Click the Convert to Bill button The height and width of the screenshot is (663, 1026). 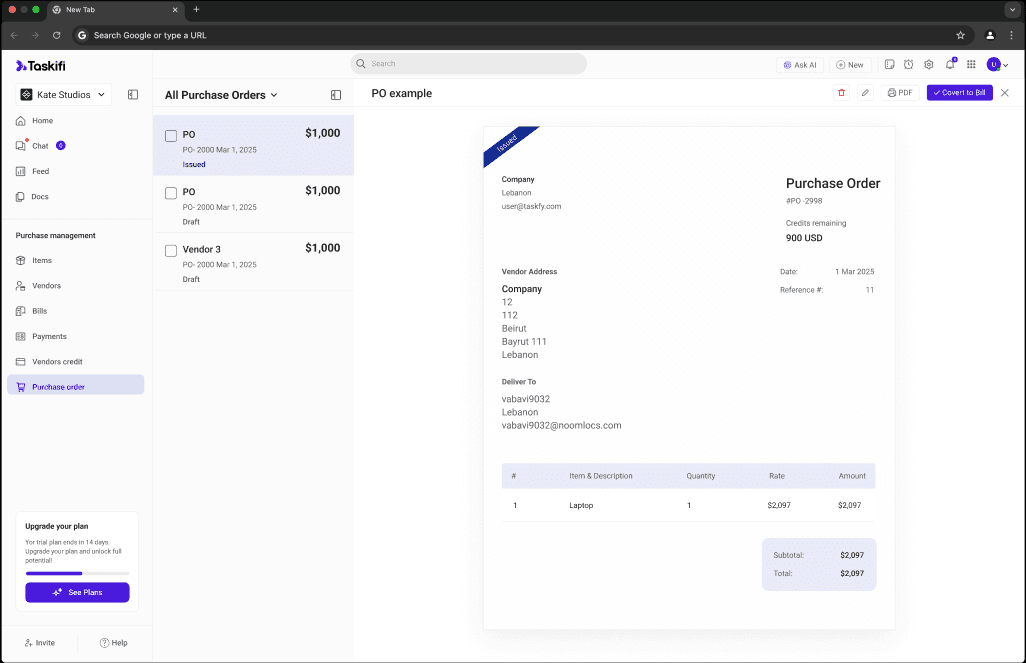958,93
